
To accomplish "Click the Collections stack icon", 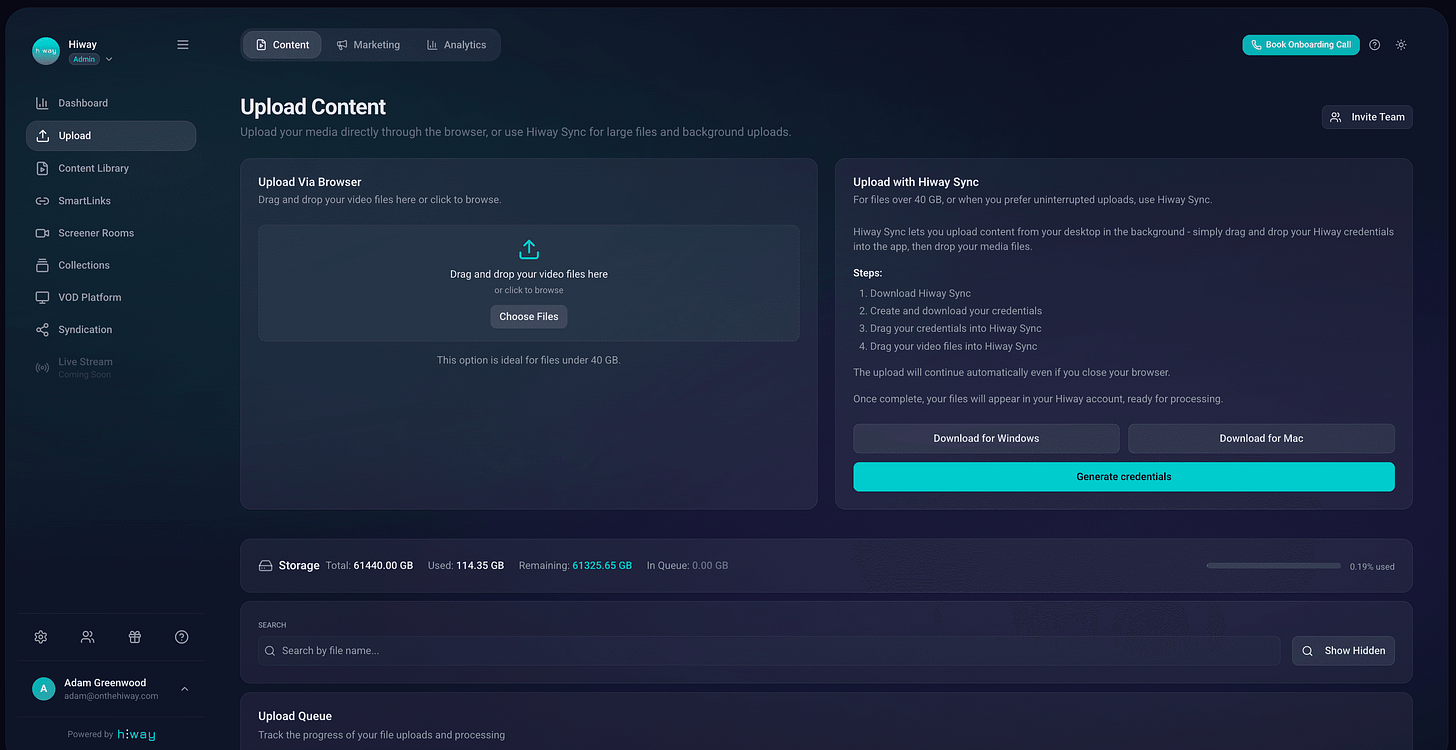I will [x=42, y=265].
